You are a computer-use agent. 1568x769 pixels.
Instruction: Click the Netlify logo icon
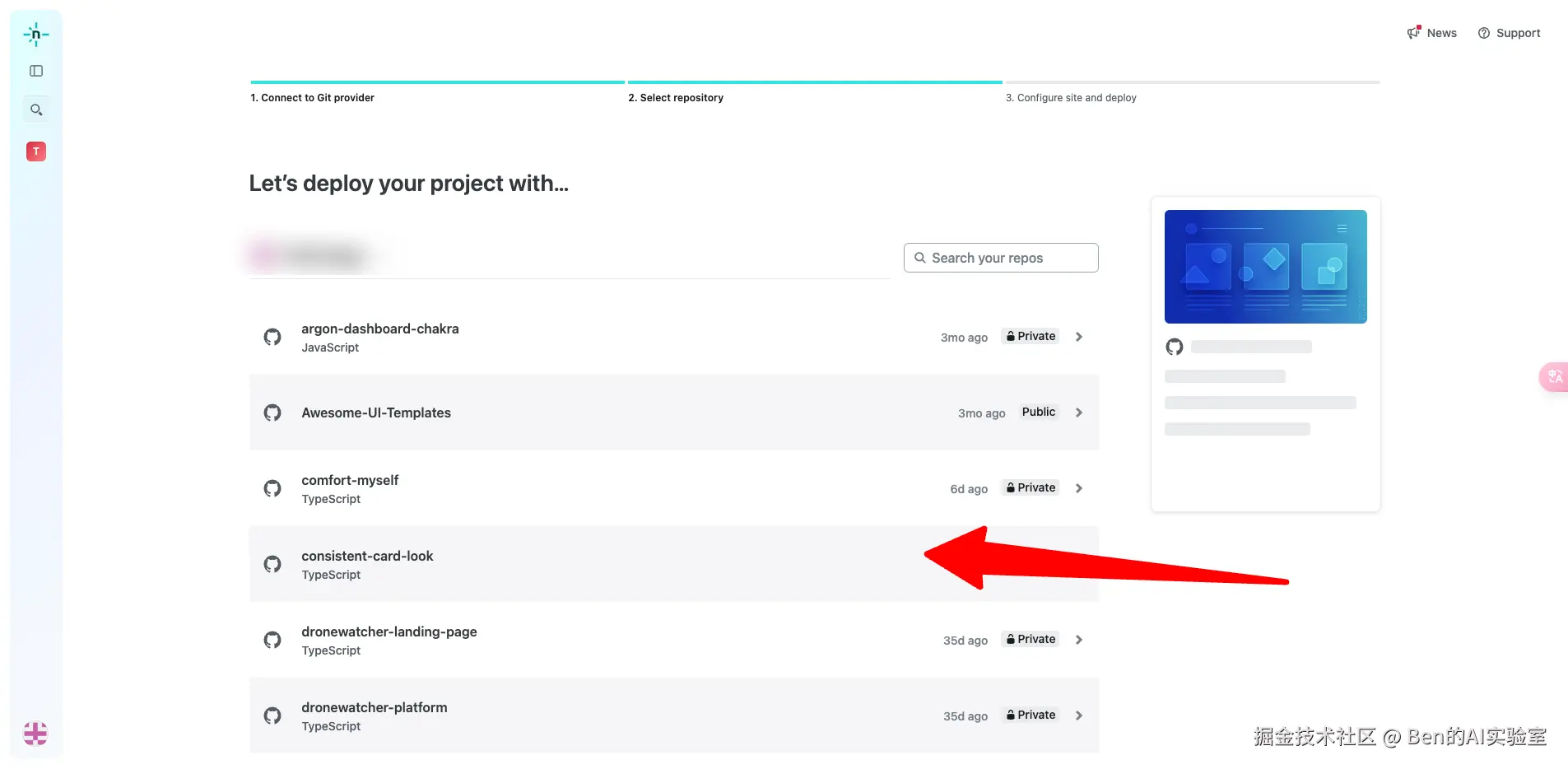point(36,35)
